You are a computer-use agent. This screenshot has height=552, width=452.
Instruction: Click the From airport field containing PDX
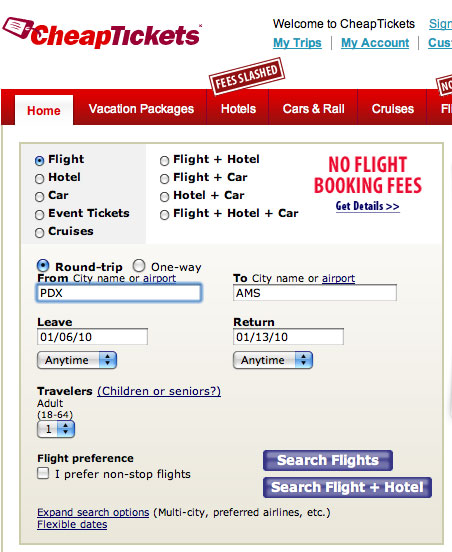(x=119, y=293)
